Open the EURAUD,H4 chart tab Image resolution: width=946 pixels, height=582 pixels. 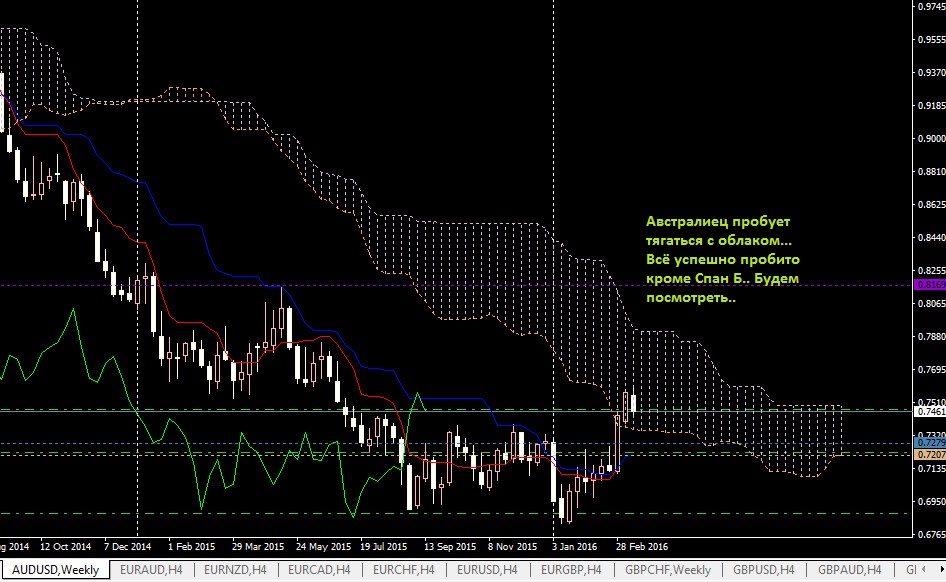(x=151, y=570)
